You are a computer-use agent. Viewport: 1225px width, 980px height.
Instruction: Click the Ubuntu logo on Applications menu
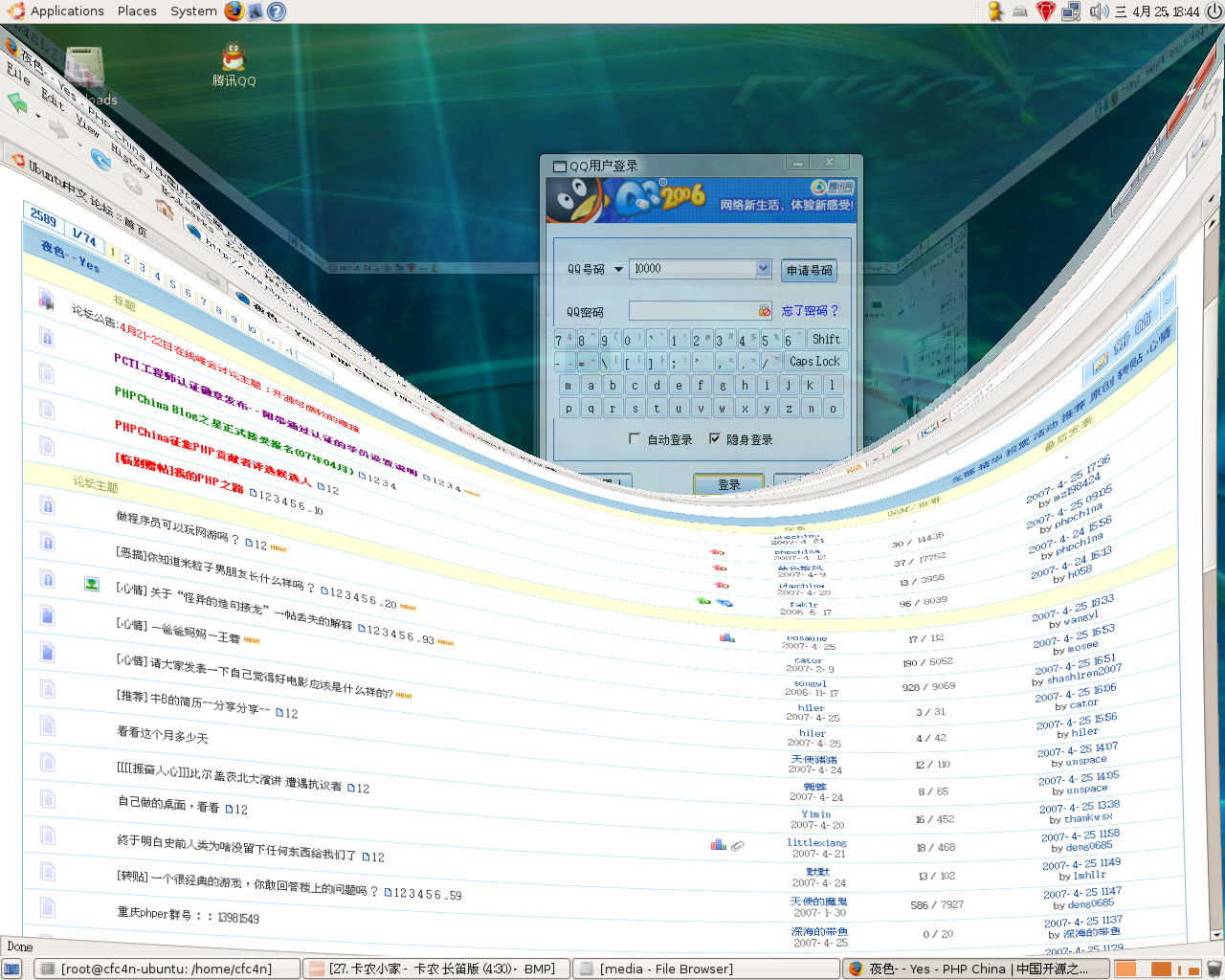click(x=16, y=11)
